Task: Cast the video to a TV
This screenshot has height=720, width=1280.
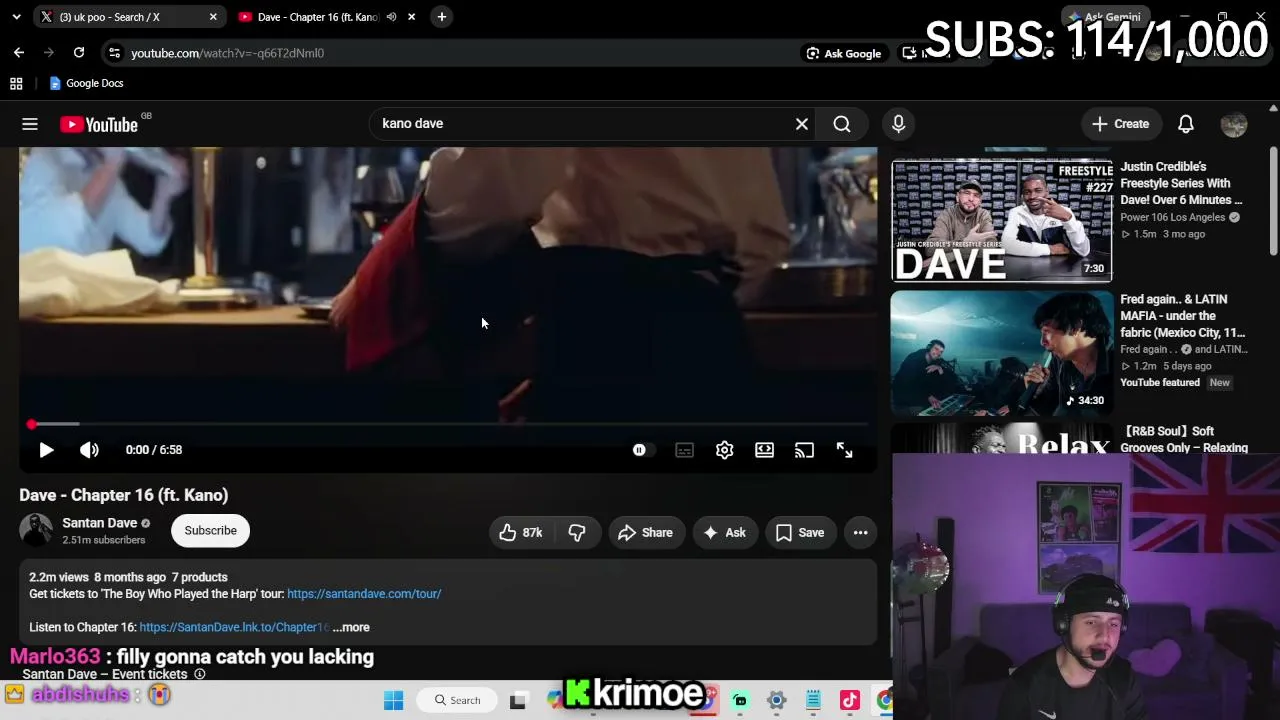Action: [x=804, y=450]
